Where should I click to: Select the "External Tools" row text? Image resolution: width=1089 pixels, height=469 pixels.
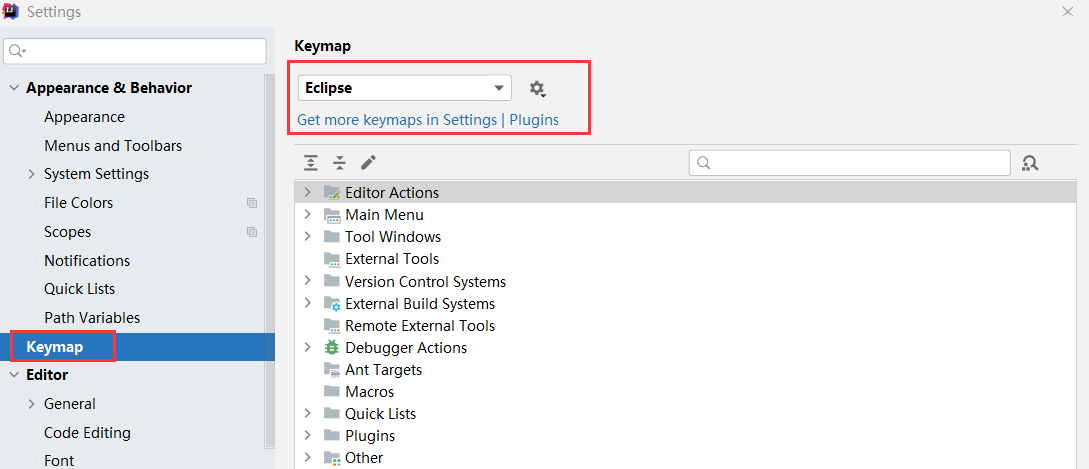[x=392, y=259]
